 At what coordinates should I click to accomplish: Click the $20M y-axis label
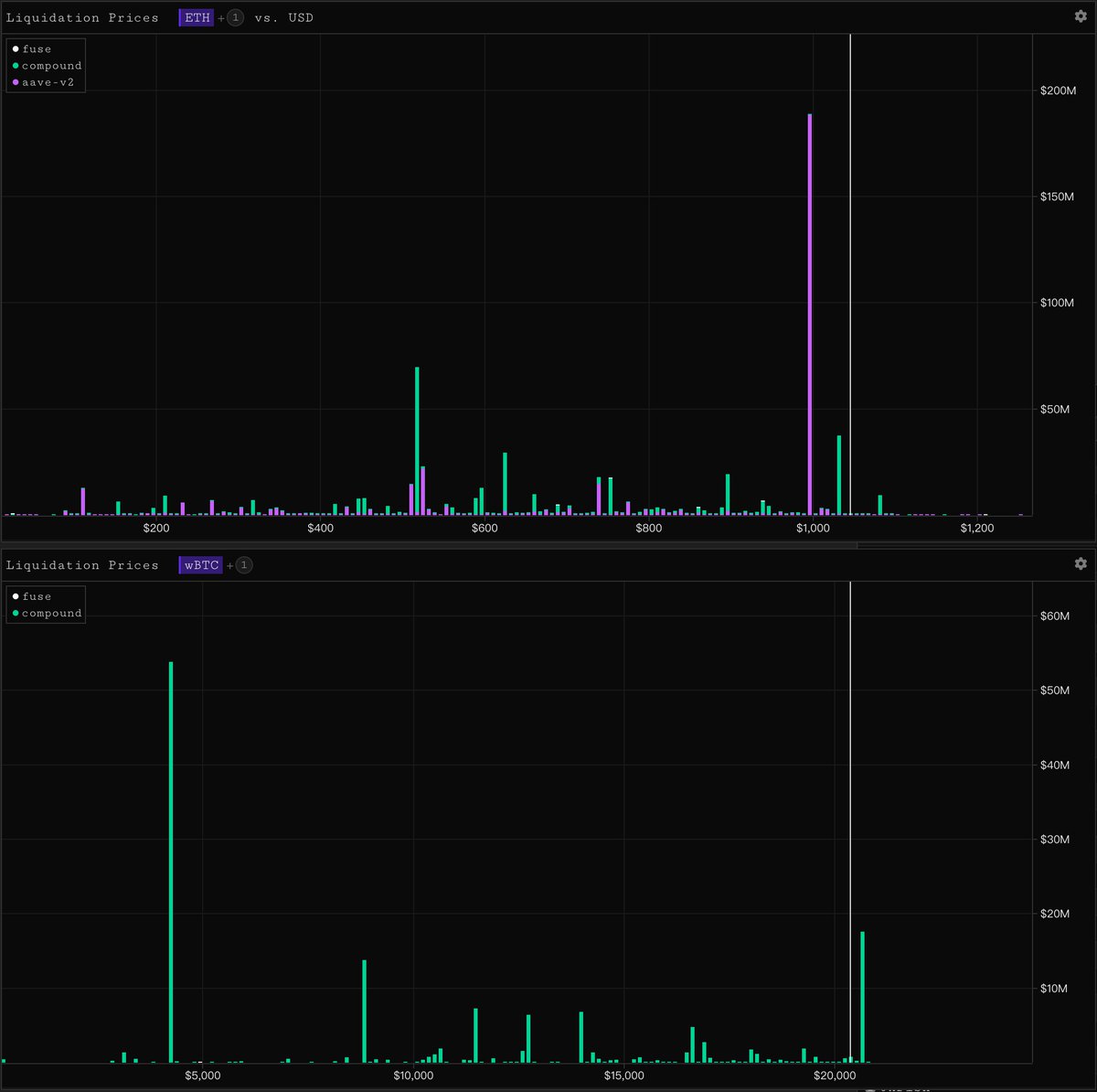1055,914
